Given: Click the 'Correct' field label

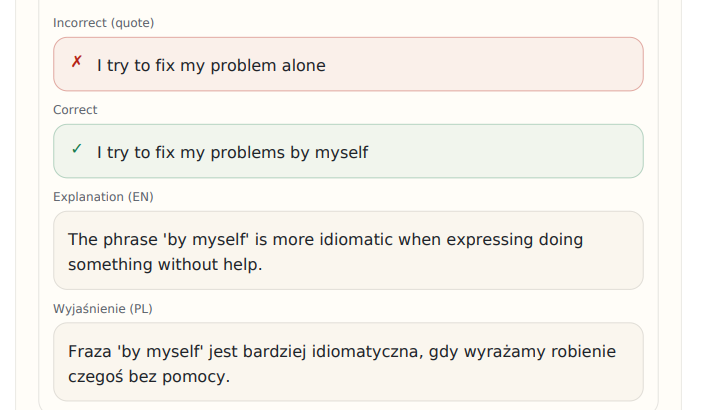Looking at the screenshot, I should (x=75, y=110).
